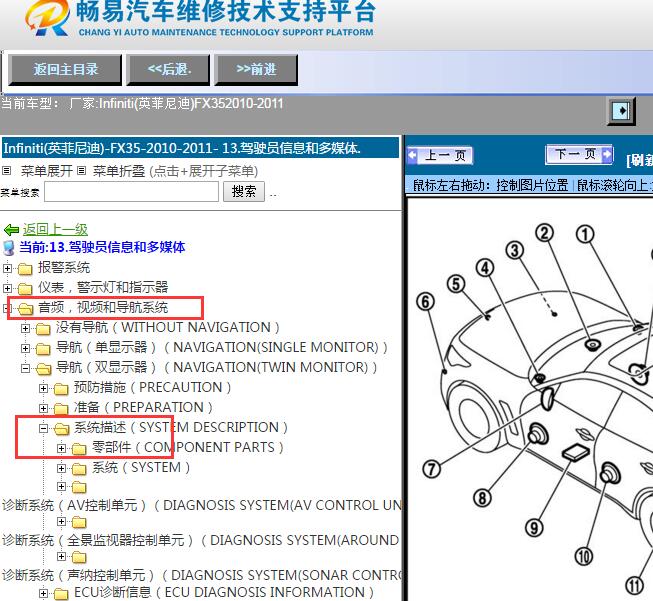Click the 导航（双显示器） folder icon
Viewport: 653px width, 601px height.
[x=43, y=368]
